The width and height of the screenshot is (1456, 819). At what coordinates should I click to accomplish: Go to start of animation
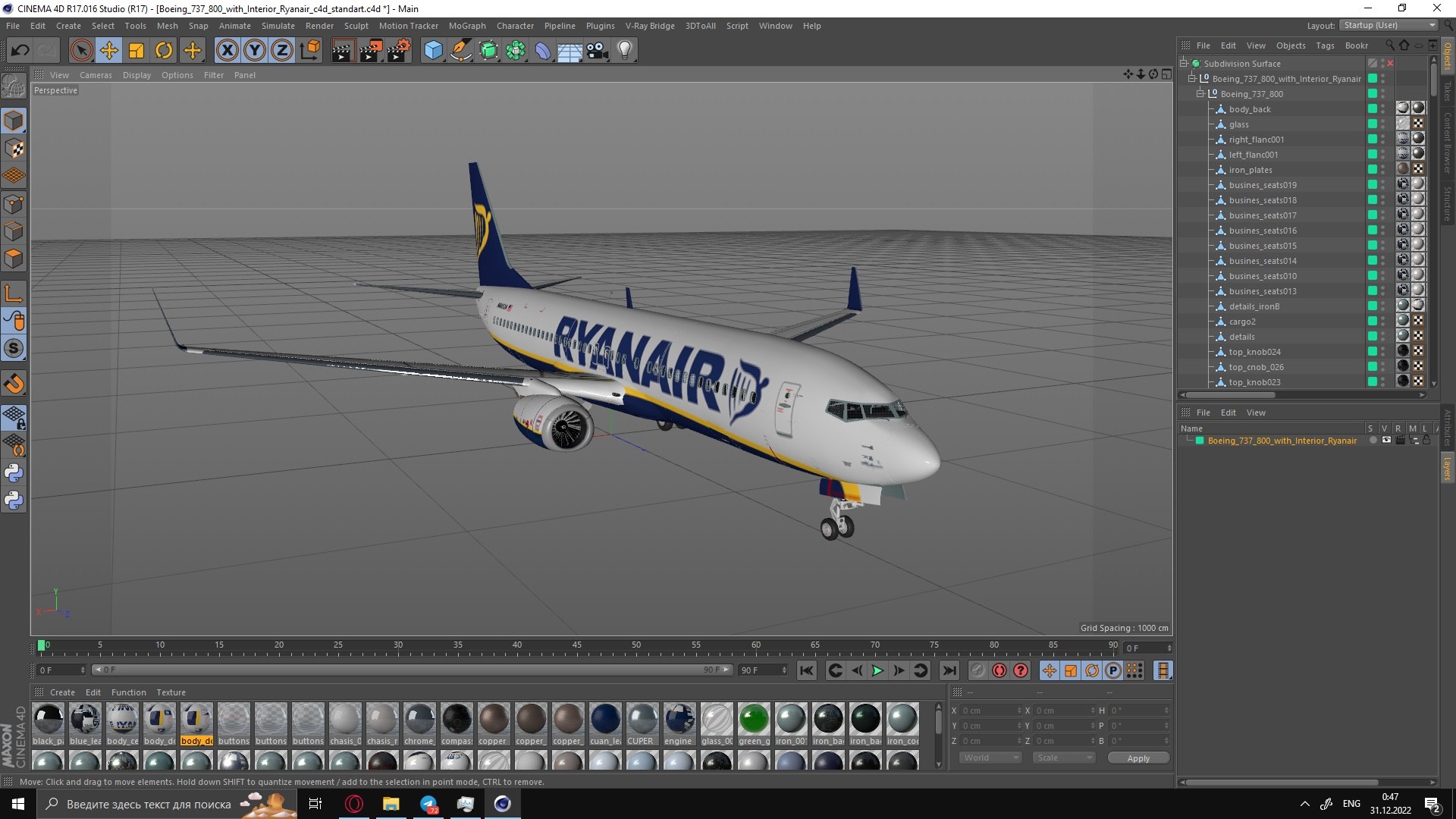(x=807, y=670)
